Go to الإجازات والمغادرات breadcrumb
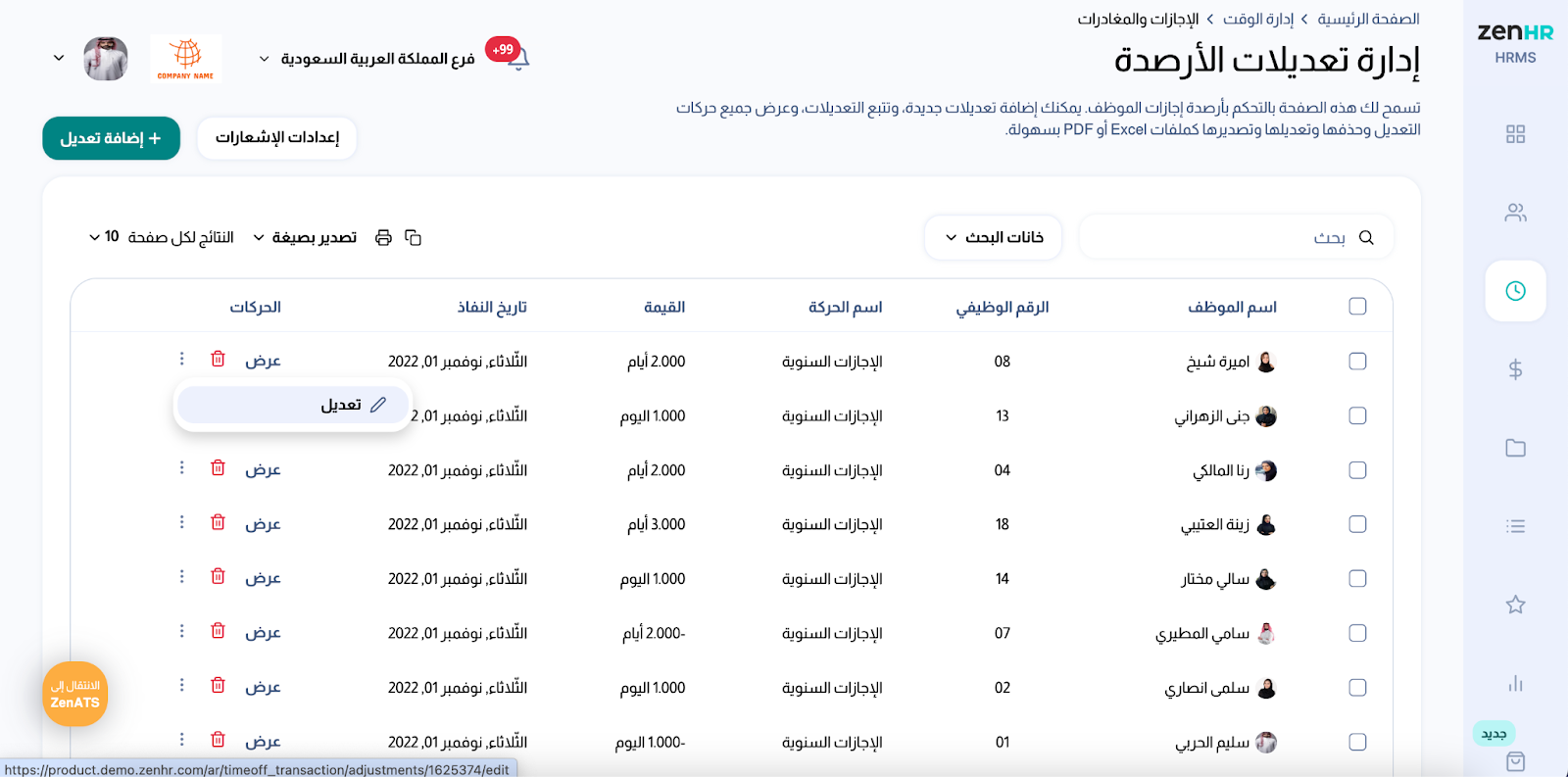This screenshot has height=777, width=1568. [x=1138, y=19]
